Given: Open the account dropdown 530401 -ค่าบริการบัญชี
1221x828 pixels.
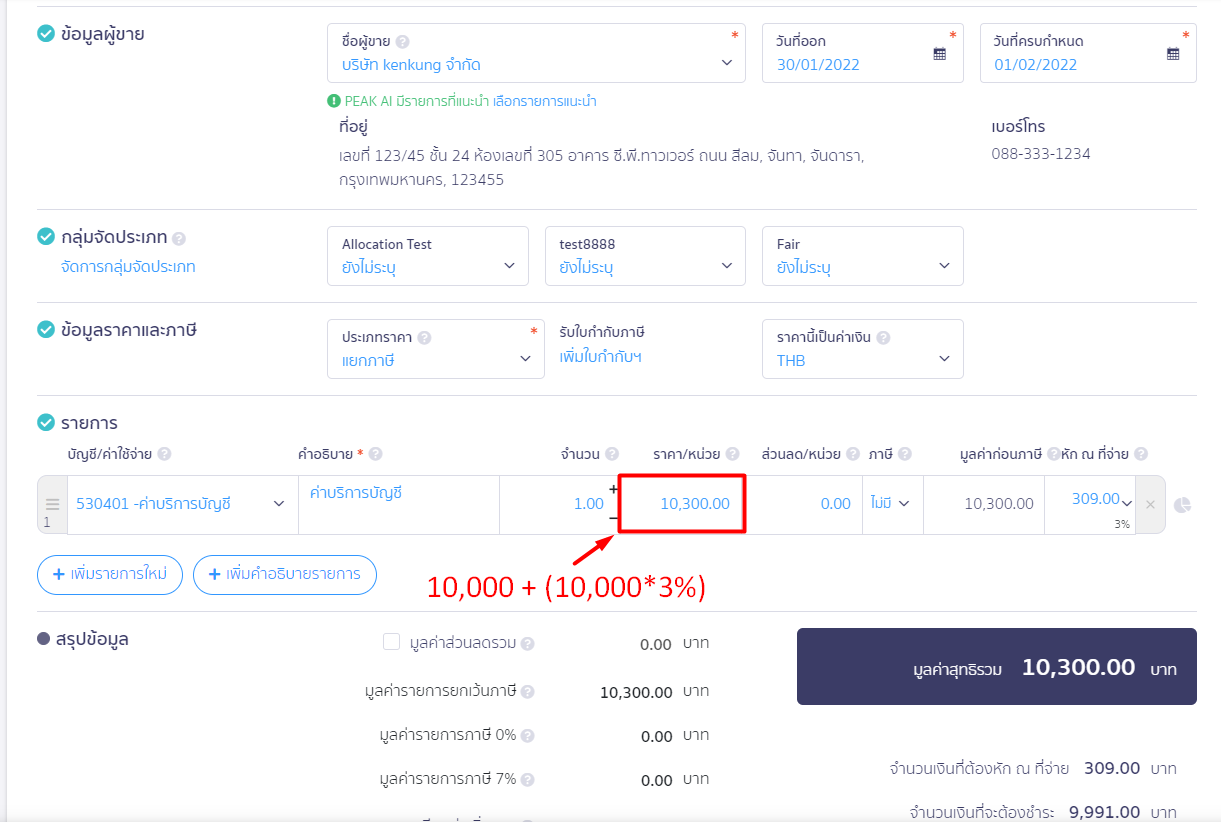Looking at the screenshot, I should pos(183,504).
